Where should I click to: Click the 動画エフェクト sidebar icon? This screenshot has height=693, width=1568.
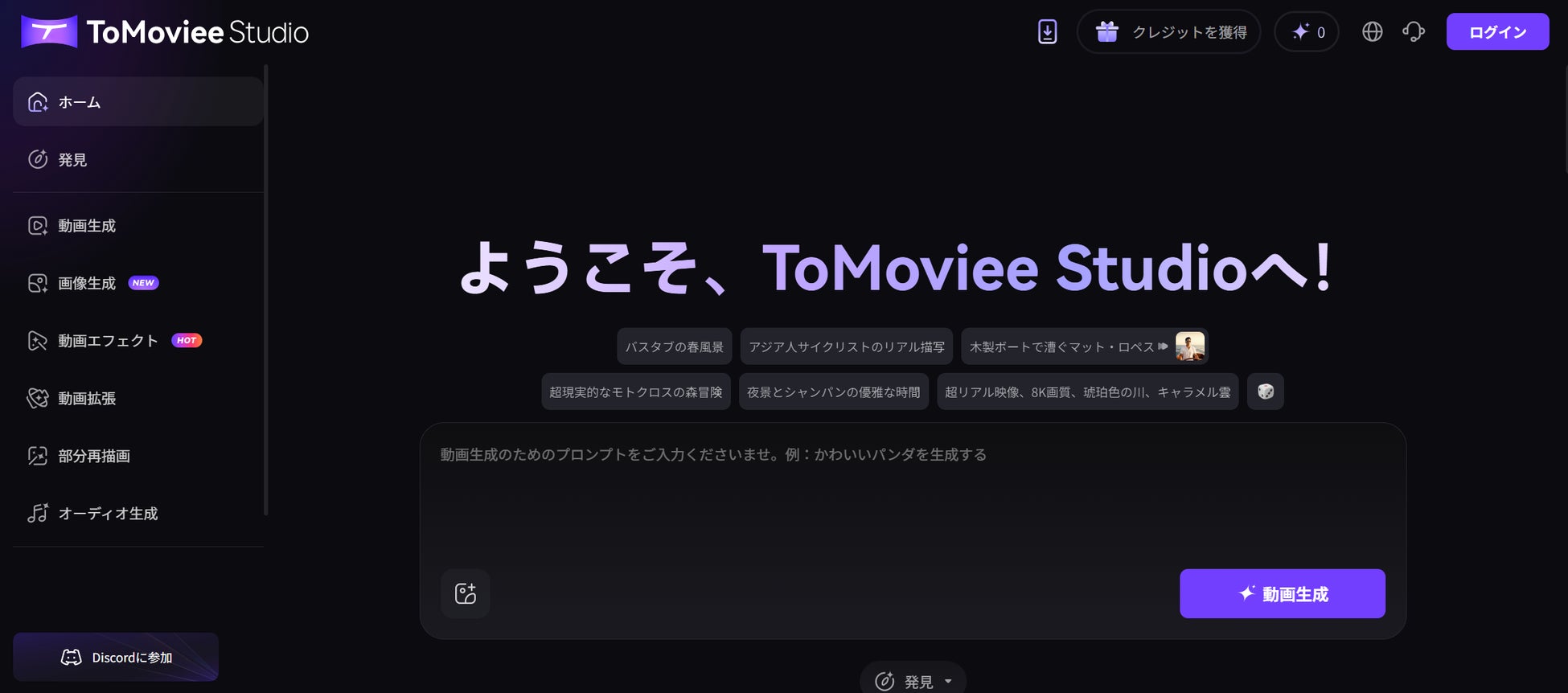click(x=38, y=341)
